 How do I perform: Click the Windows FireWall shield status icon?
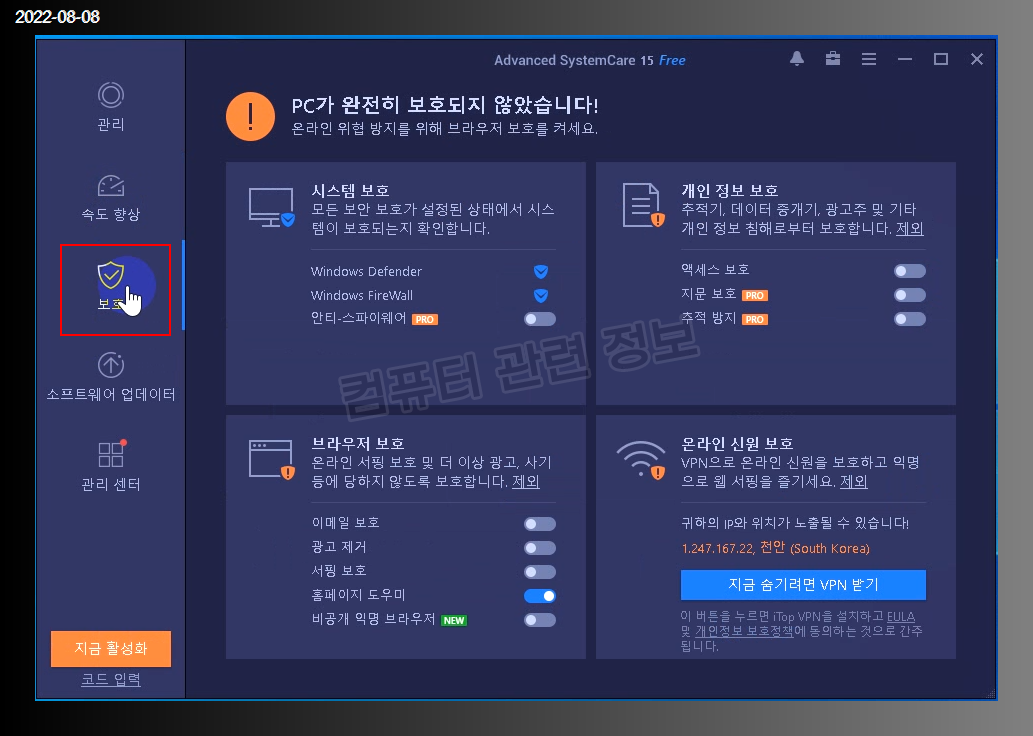541,295
